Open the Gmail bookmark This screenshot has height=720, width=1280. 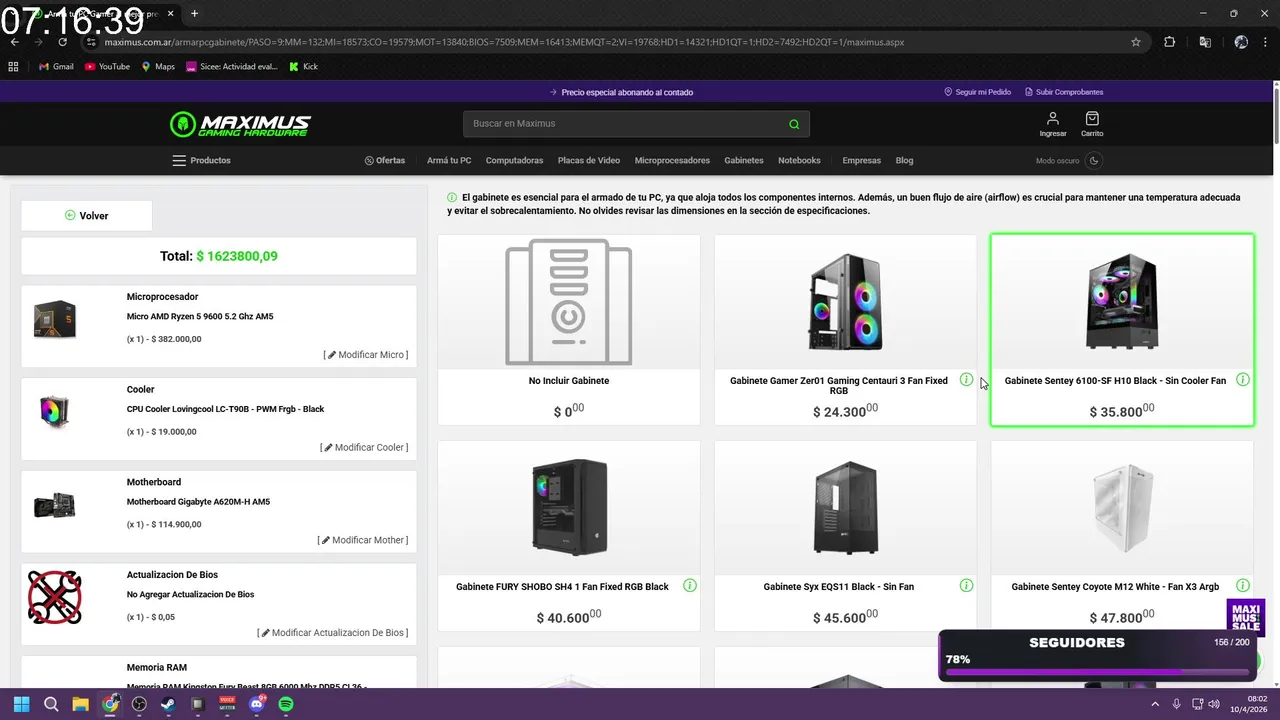tap(56, 67)
